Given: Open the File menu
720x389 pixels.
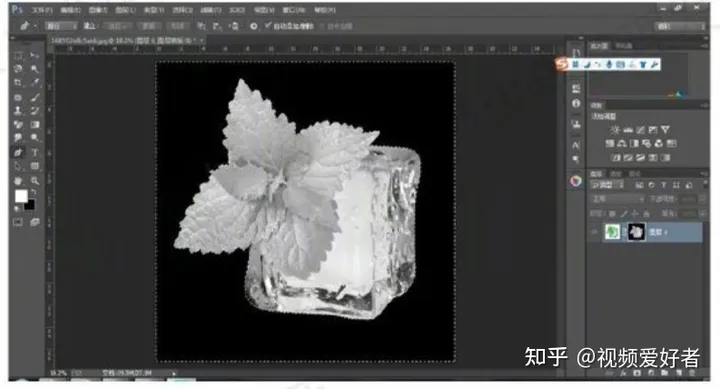Looking at the screenshot, I should click(42, 10).
